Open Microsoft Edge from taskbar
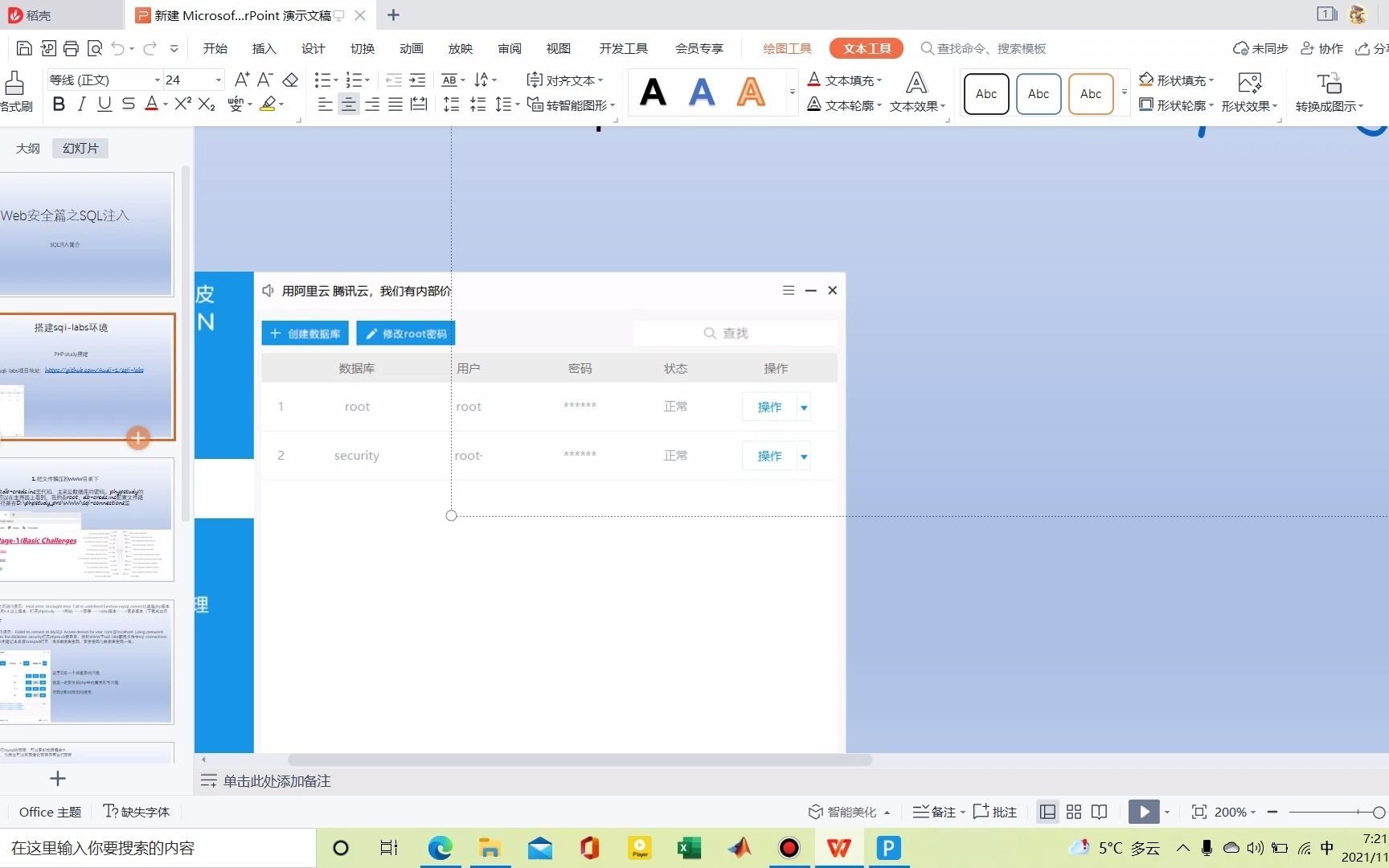Screen dimensions: 1389x868 pyautogui.click(x=440, y=848)
